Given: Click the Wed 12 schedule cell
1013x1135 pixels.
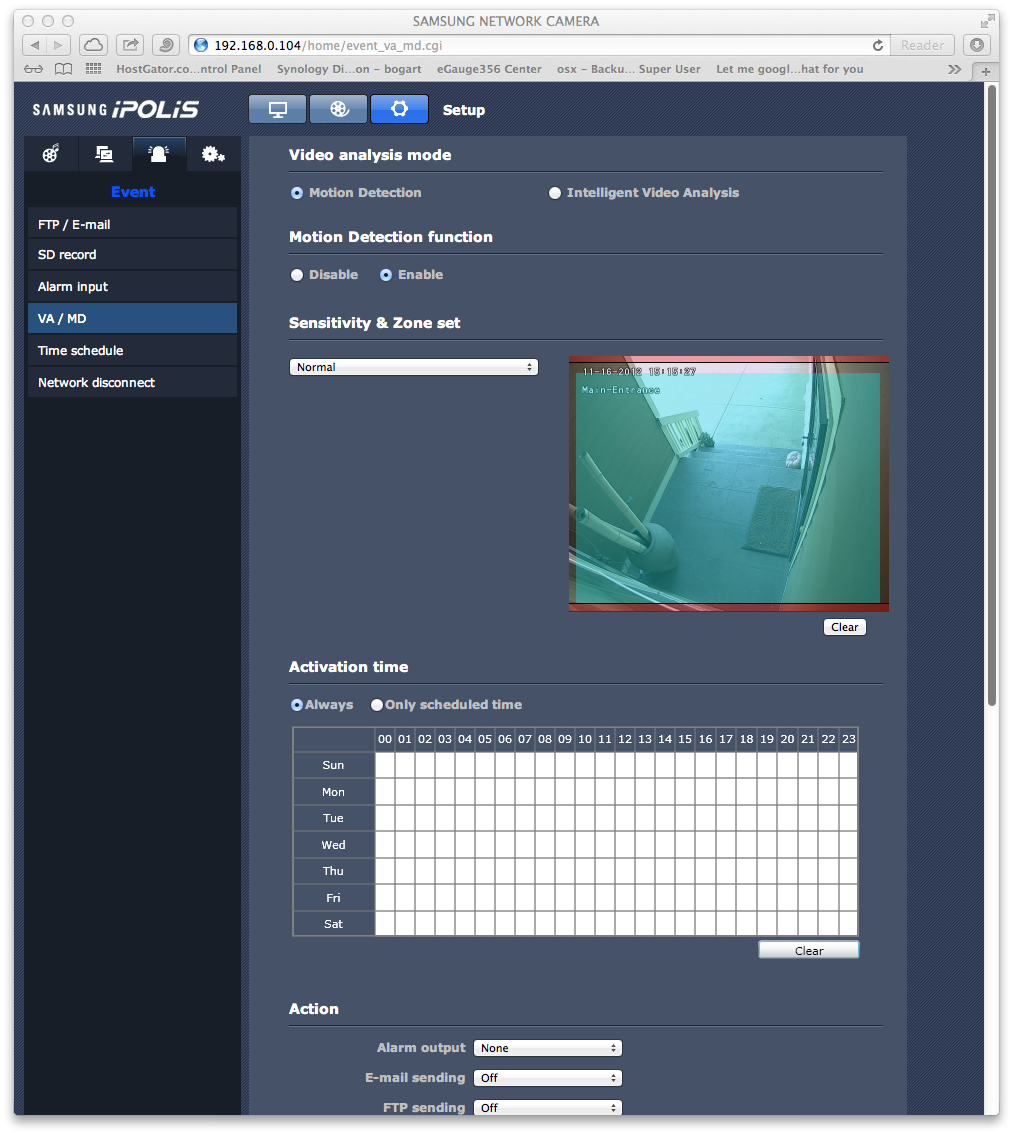Looking at the screenshot, I should (x=625, y=845).
